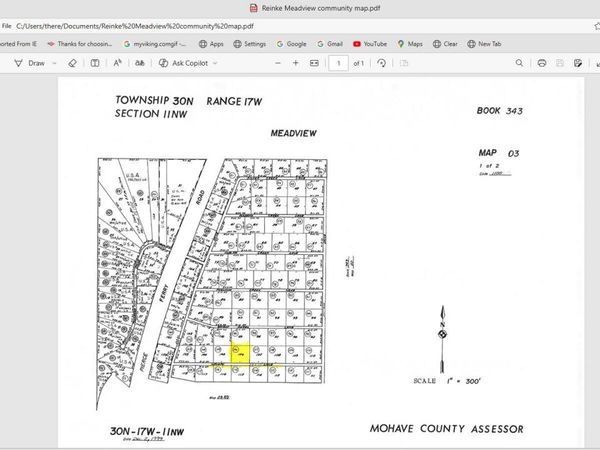The width and height of the screenshot is (600, 450).
Task: Click the 'File' label in address bar
Action: [7, 26]
